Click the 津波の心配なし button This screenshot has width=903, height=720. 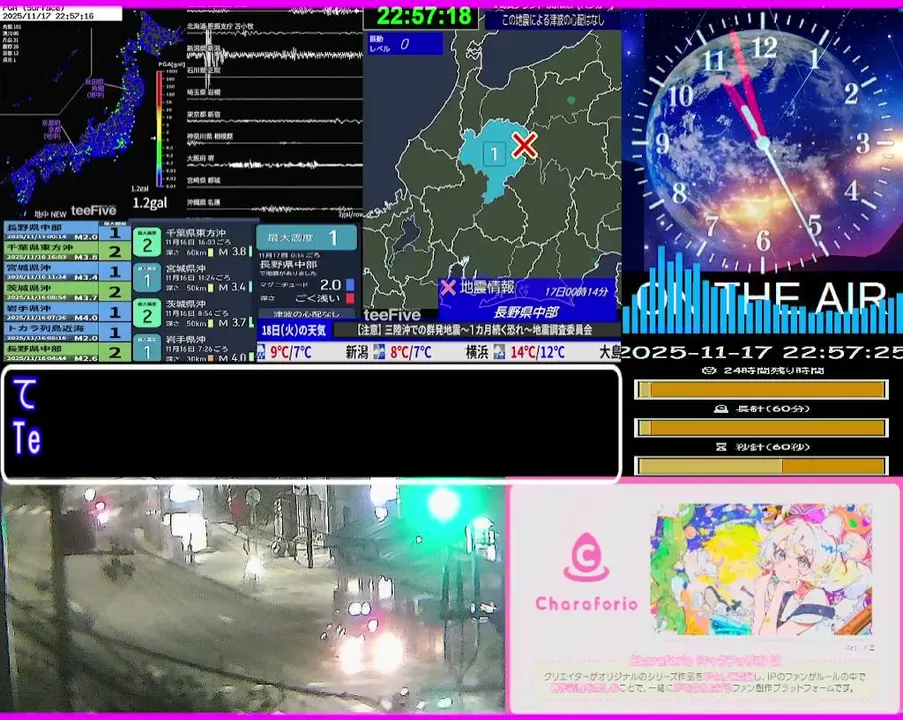(x=306, y=314)
